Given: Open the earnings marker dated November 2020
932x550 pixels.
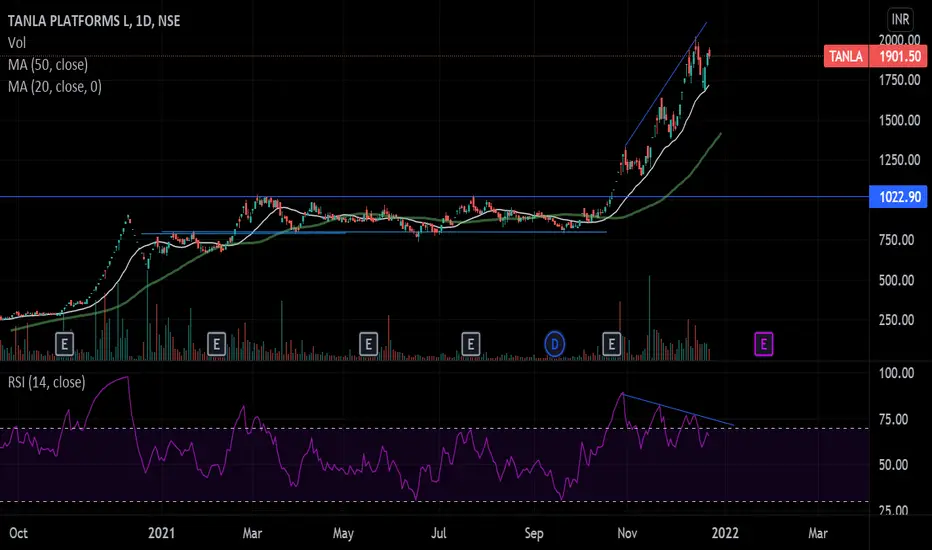Looking at the screenshot, I should (64, 344).
